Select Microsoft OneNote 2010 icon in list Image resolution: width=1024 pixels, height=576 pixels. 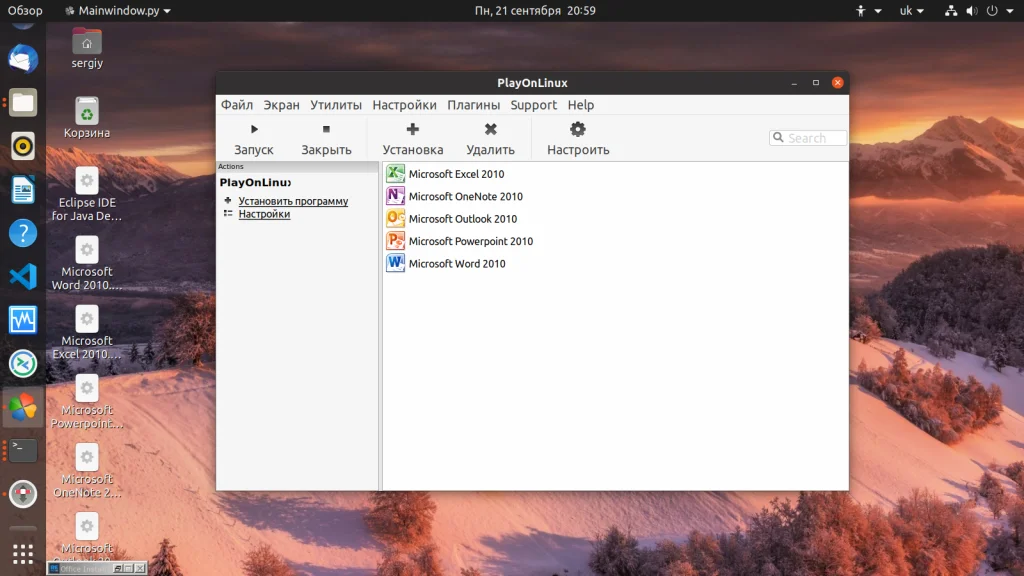(x=395, y=196)
